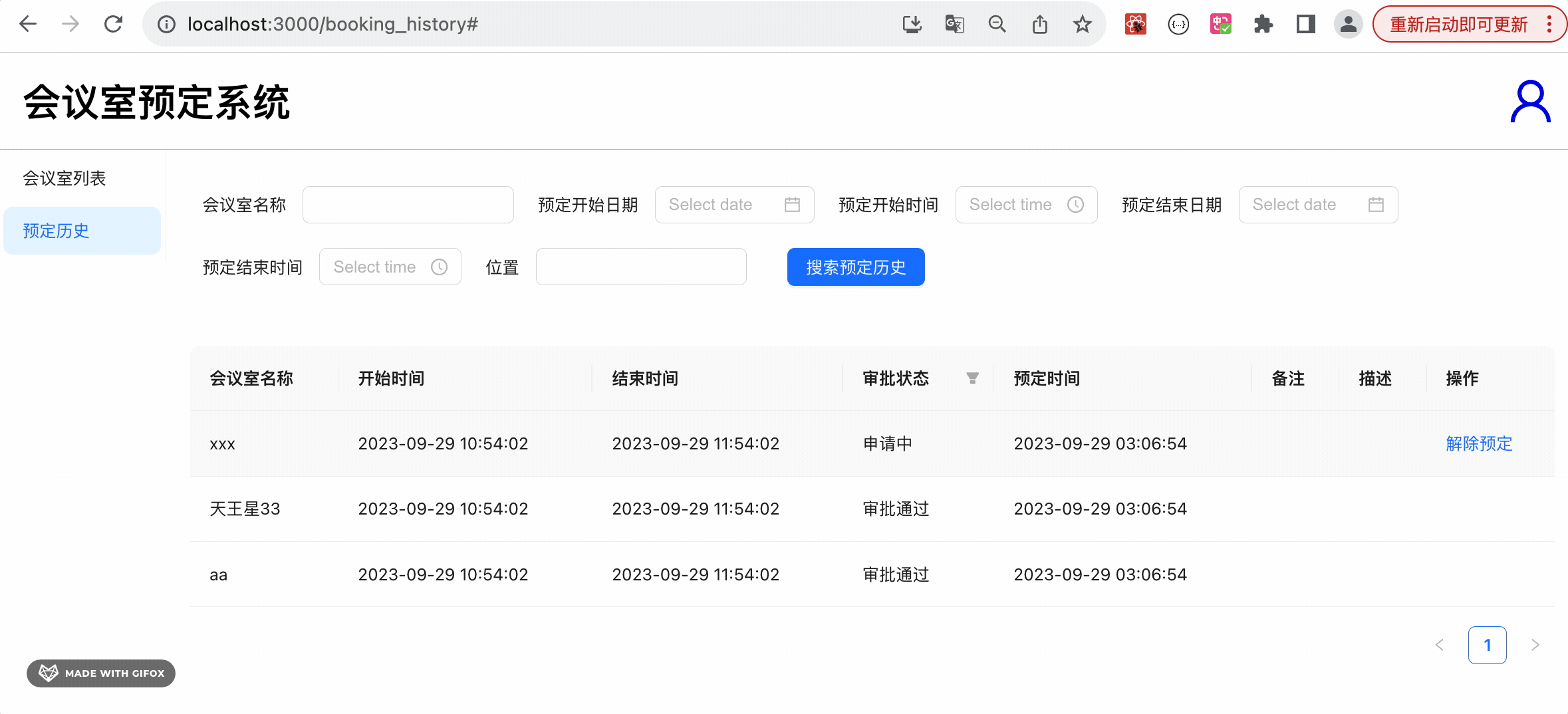Focus the 会议室名称 input field

tap(408, 205)
